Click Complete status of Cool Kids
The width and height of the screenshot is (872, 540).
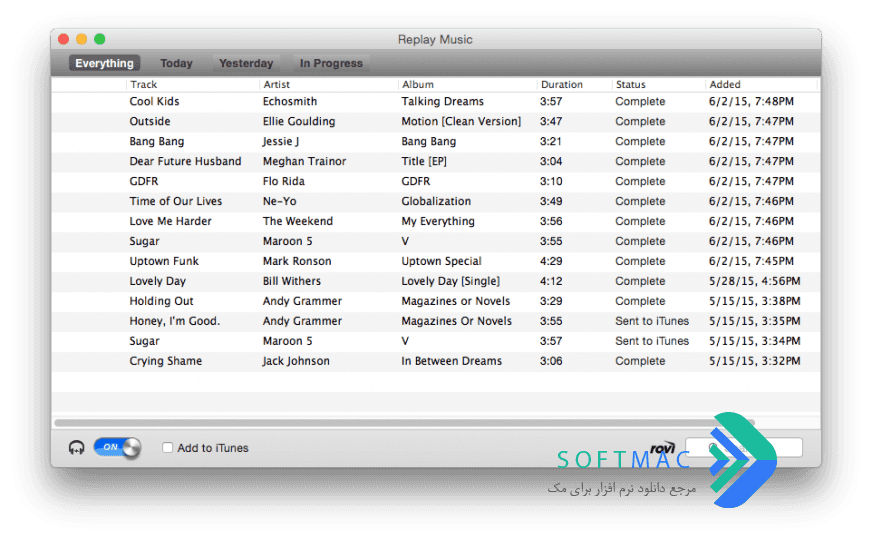(640, 101)
